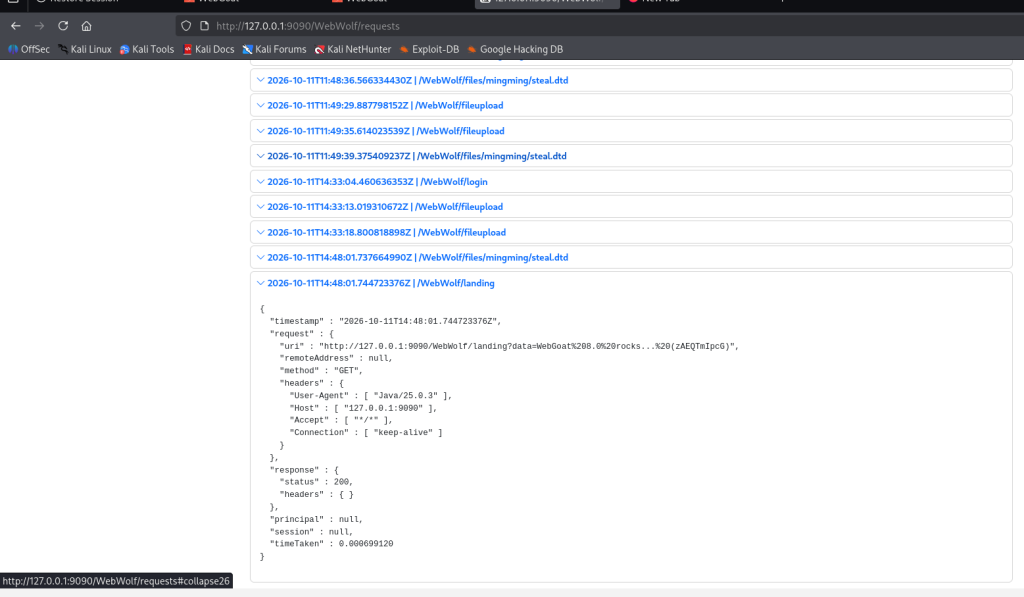Collapse the 14:48:01.744 /WebWolf/landing request
Viewport: 1024px width, 597px height.
(381, 283)
